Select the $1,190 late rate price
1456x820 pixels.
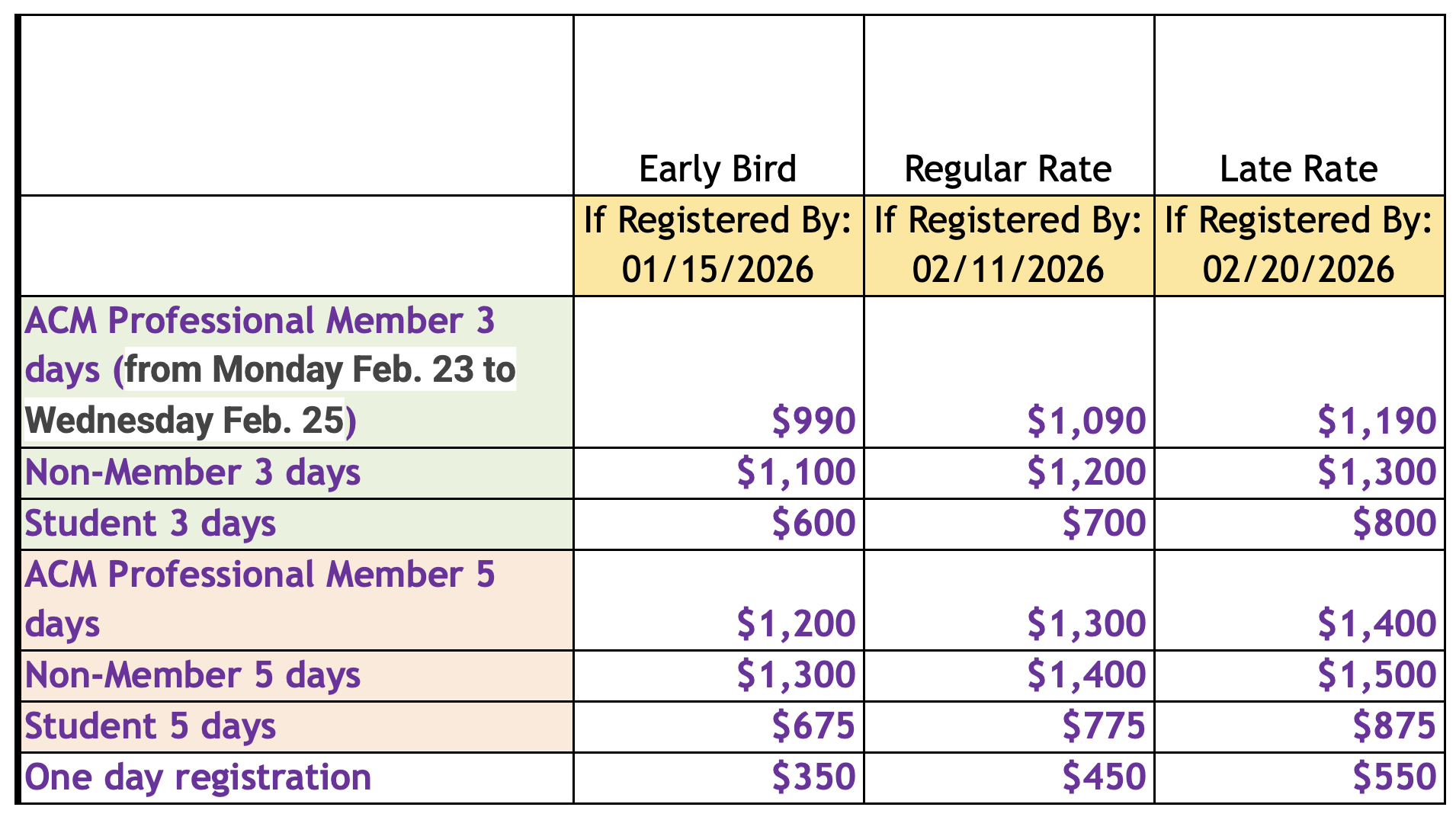coord(1377,421)
